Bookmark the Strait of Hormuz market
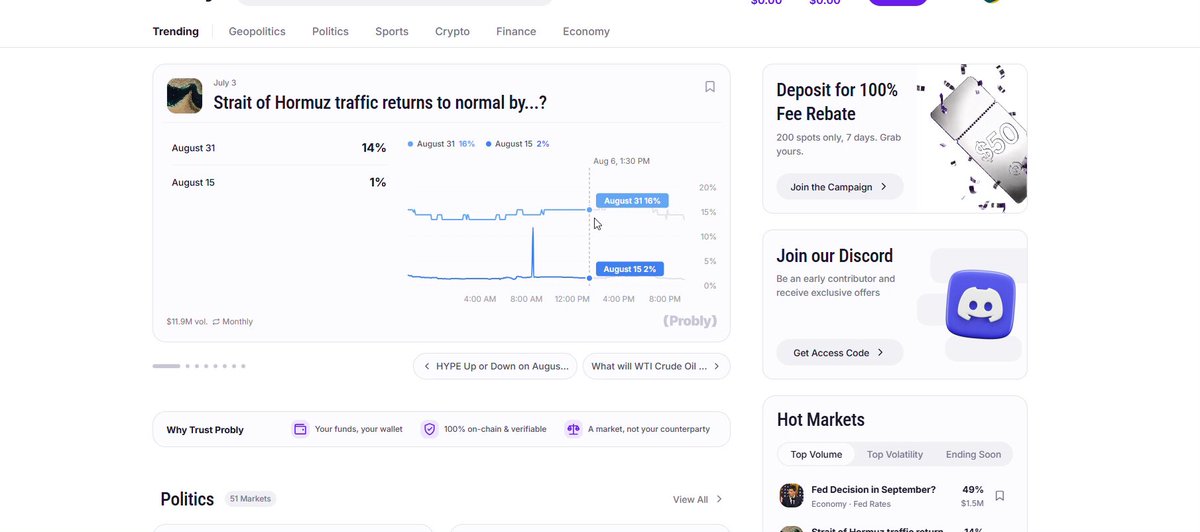This screenshot has width=1200, height=532. tap(710, 87)
